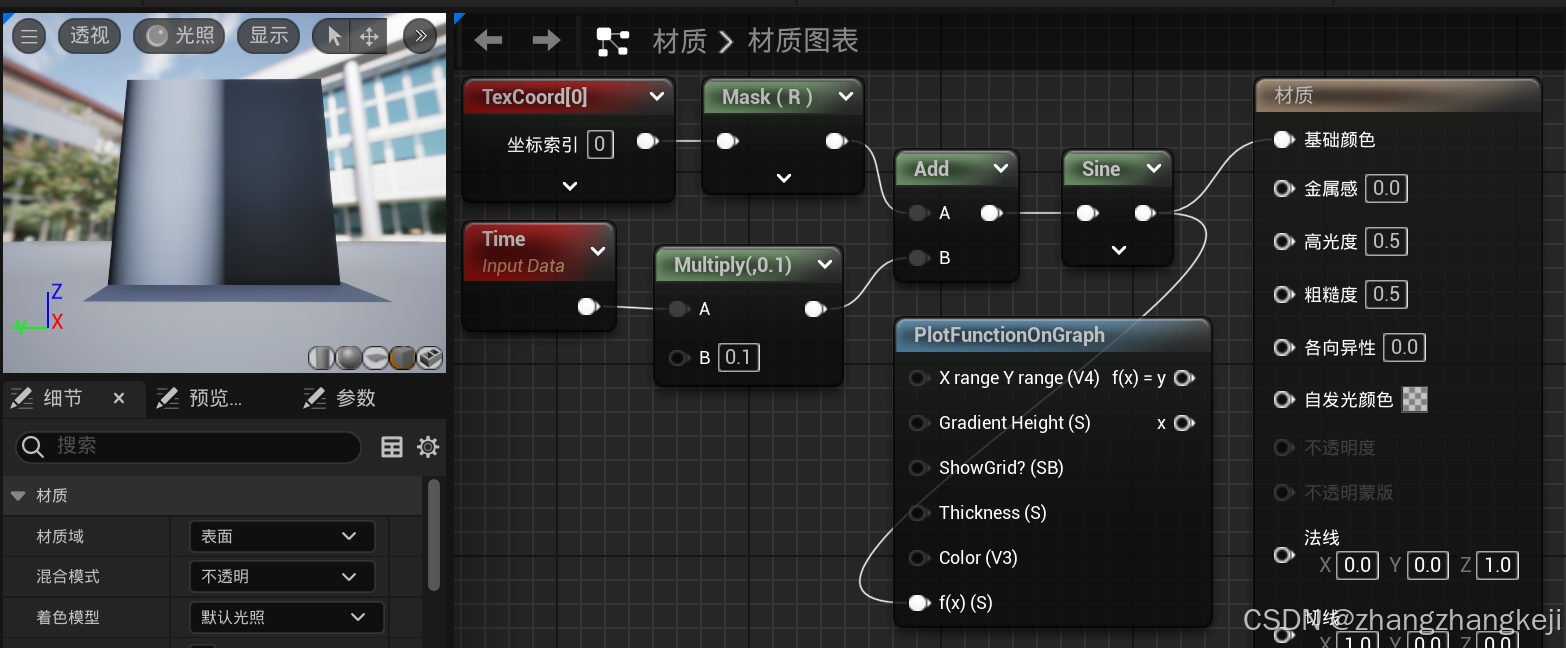Image resolution: width=1566 pixels, height=648 pixels.
Task: Click the 金属感 value field 0.0
Action: pos(1386,188)
